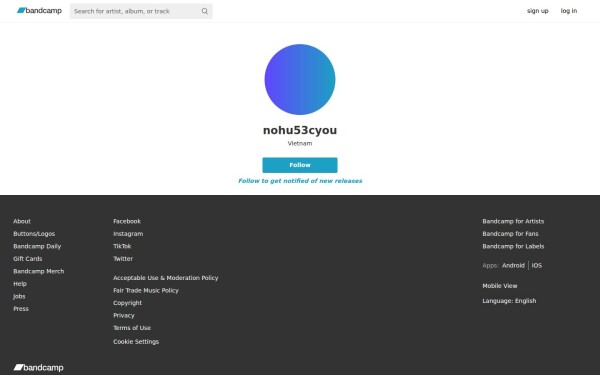The width and height of the screenshot is (600, 375).
Task: Open the Copyright footer link
Action: pos(127,303)
